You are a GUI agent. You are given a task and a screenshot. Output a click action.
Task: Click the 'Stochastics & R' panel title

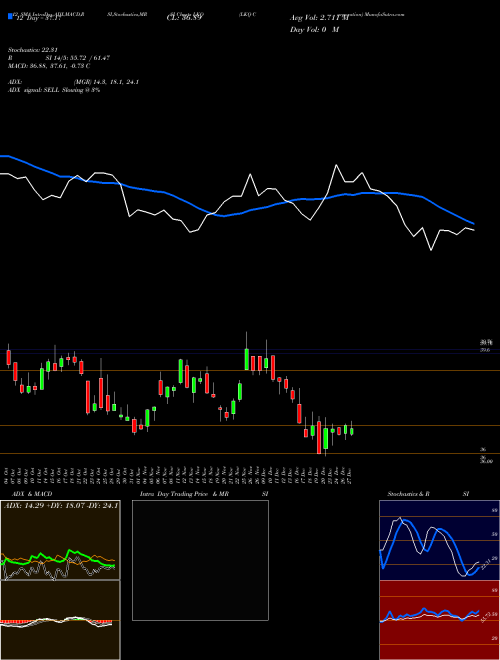tap(408, 494)
